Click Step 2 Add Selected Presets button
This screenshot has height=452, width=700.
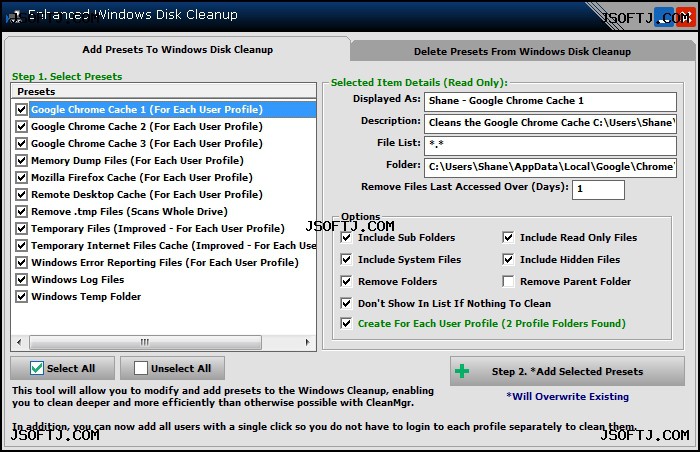tap(567, 371)
